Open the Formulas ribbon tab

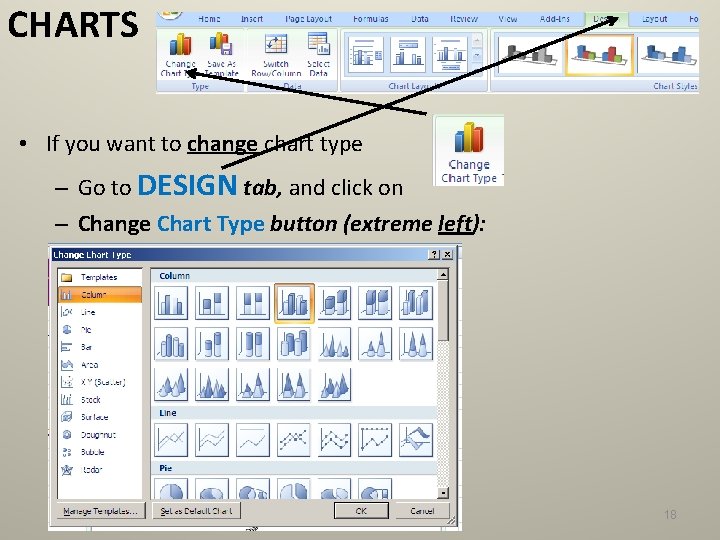click(371, 19)
